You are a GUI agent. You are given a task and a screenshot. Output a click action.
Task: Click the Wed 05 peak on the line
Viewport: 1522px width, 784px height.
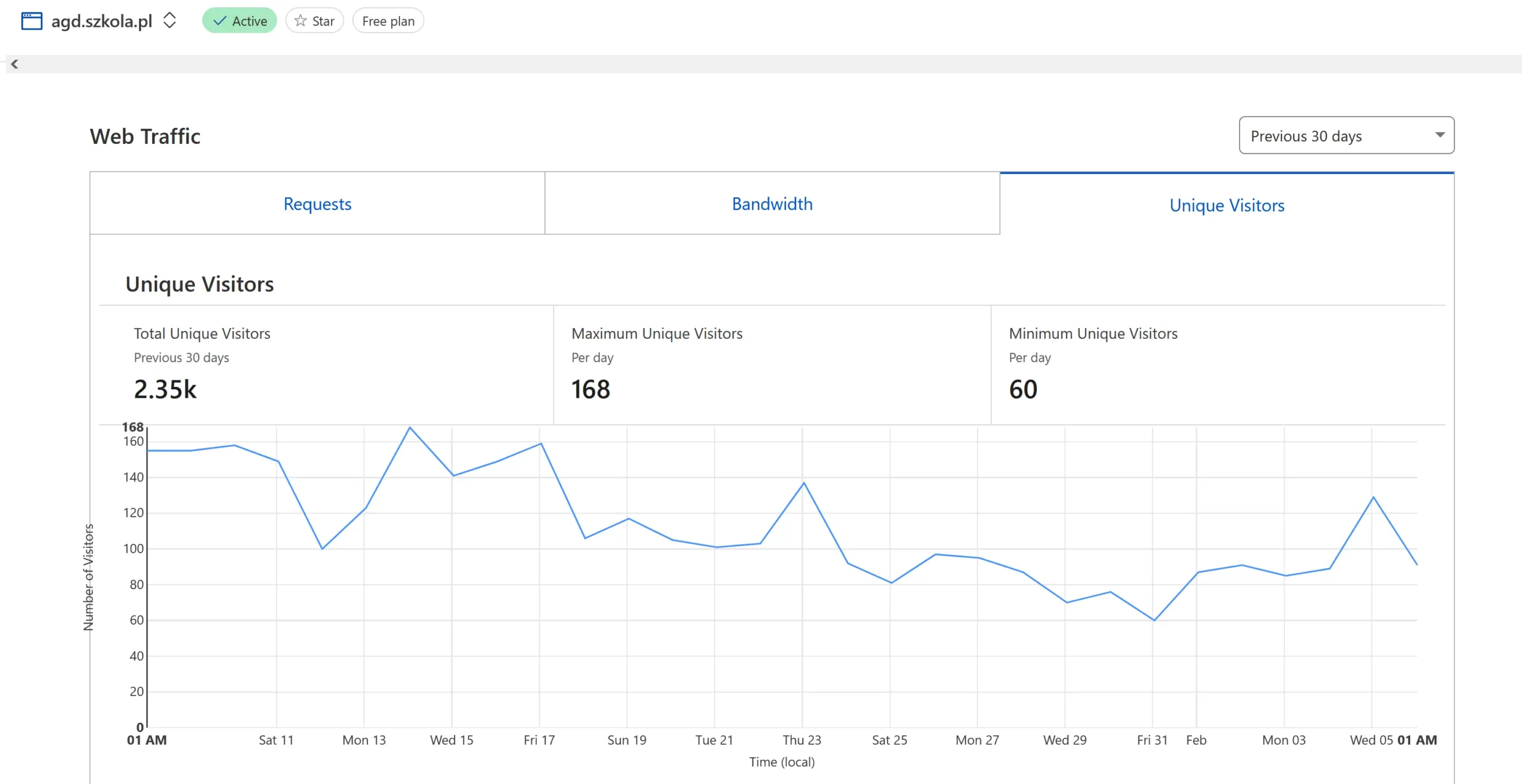[x=1373, y=497]
